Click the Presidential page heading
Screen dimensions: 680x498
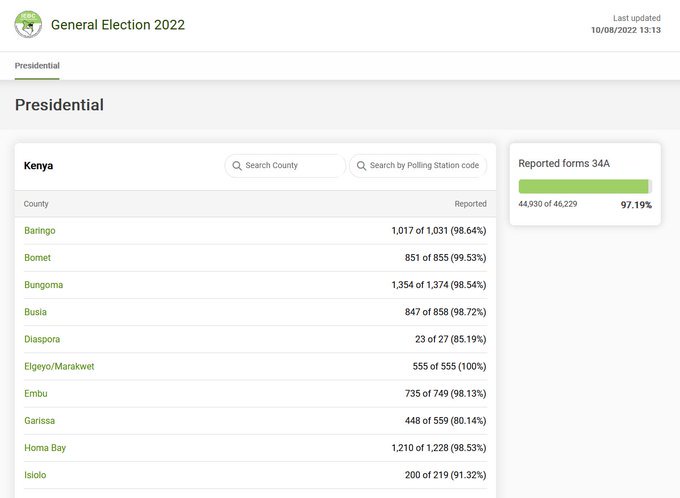(59, 105)
